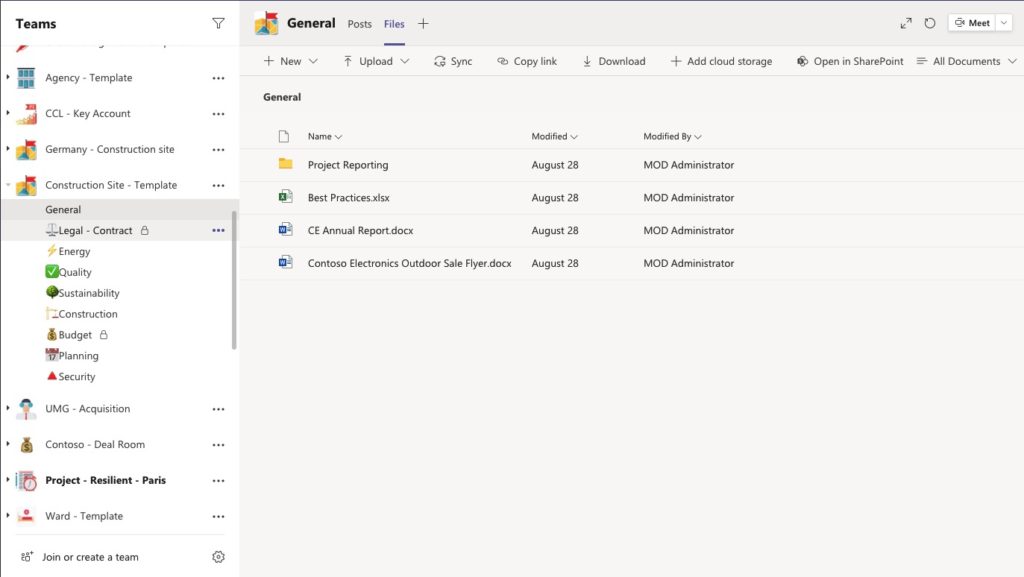Click the Construction Site - Template team avatar
Image resolution: width=1024 pixels, height=577 pixels.
tap(26, 185)
